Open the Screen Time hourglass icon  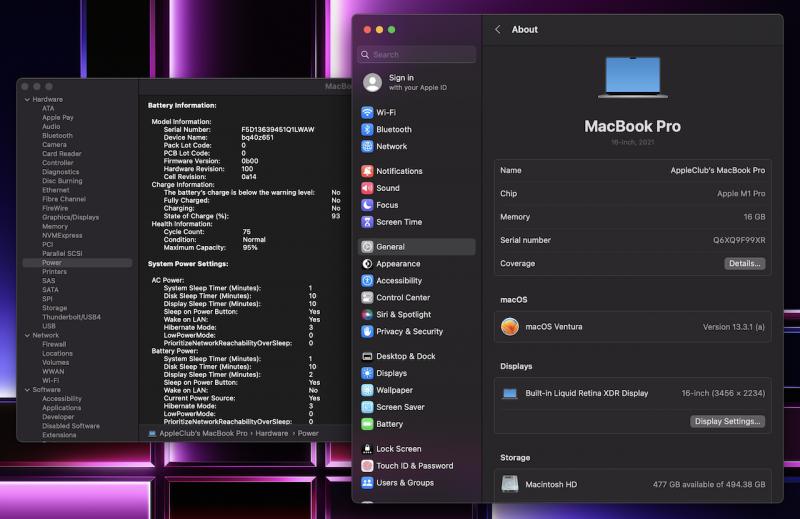tap(367, 222)
